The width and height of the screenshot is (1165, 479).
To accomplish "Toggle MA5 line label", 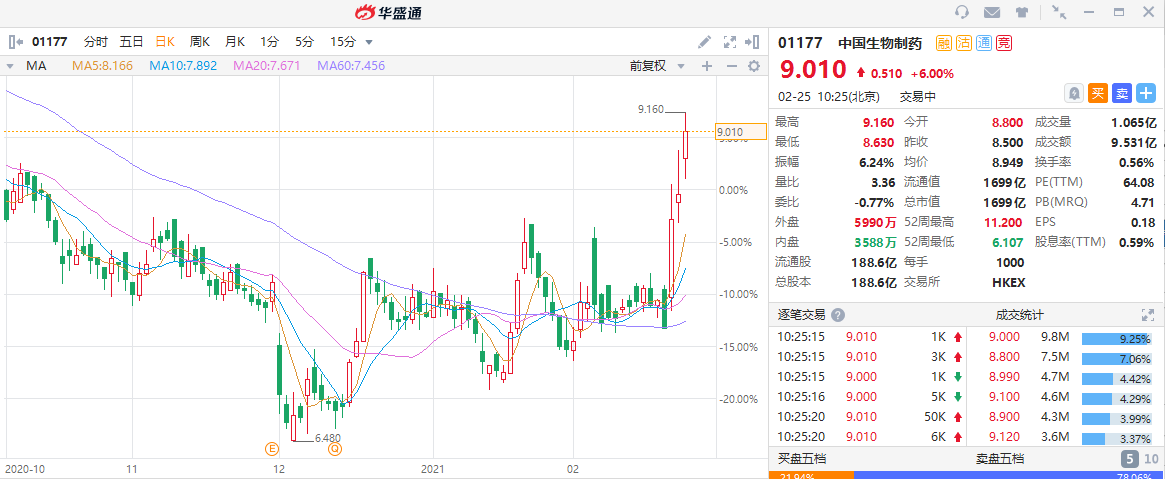I will click(102, 65).
